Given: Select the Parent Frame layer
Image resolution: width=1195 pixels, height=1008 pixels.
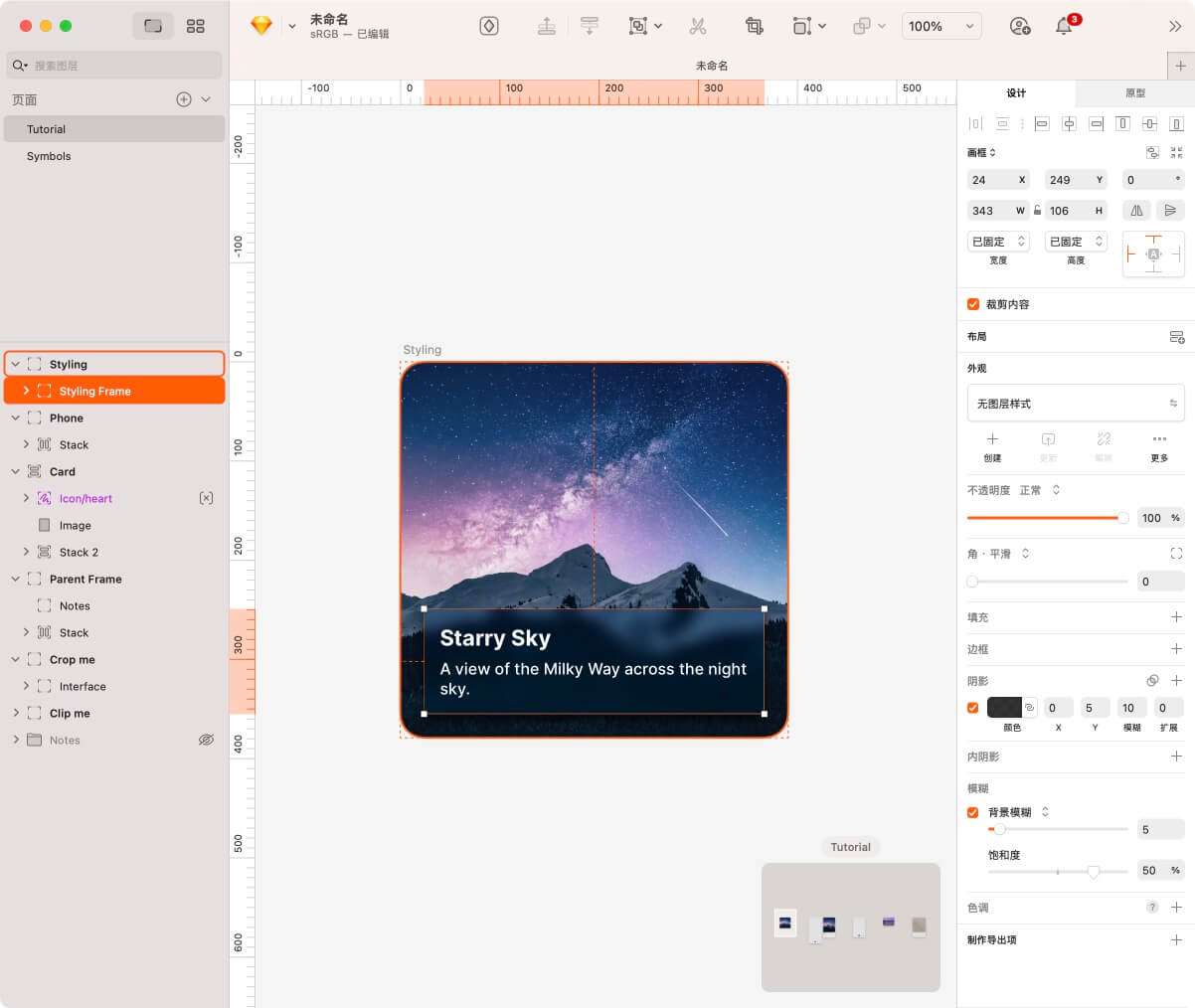Looking at the screenshot, I should point(114,579).
